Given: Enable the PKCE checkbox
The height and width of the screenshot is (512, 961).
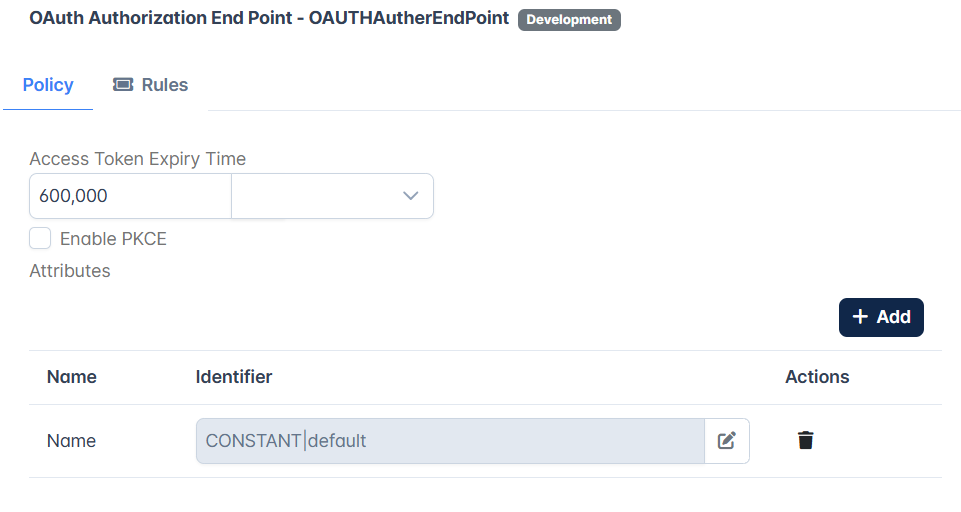Looking at the screenshot, I should pos(40,239).
